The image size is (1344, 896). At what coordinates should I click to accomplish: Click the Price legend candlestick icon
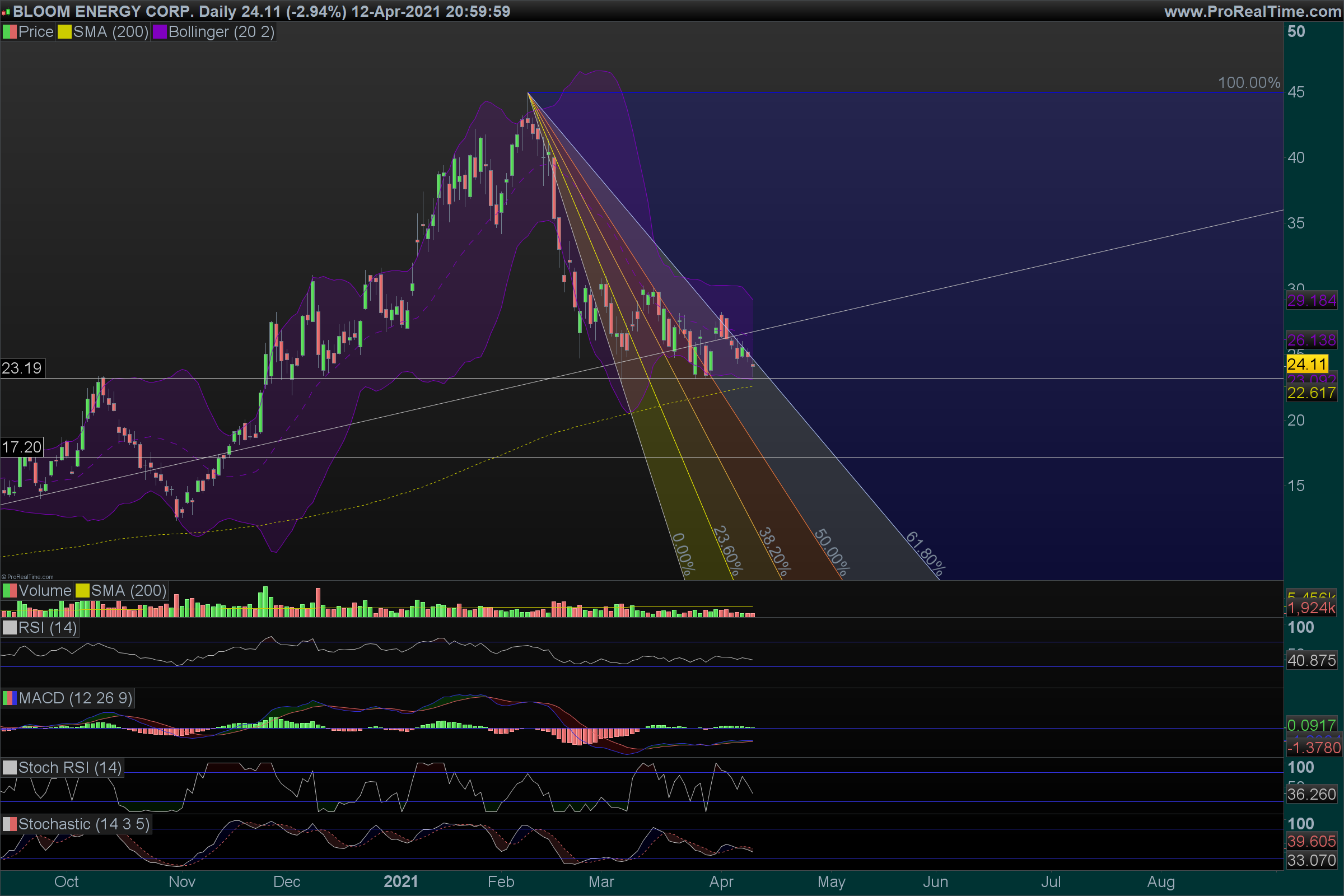10,32
